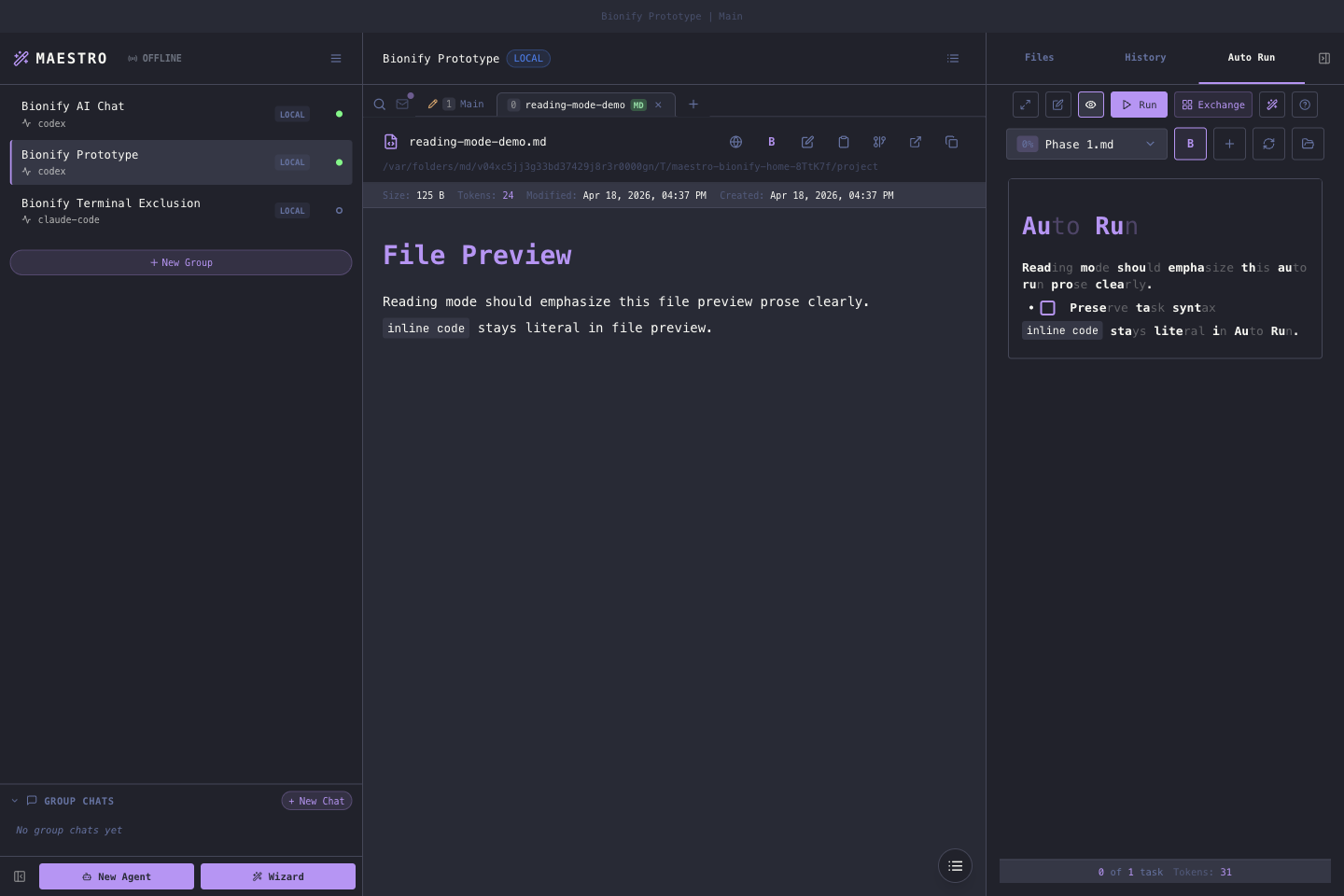Open the tab list icon in the Bionify Prototype header
Screen dimensions: 1344x896
[953, 58]
